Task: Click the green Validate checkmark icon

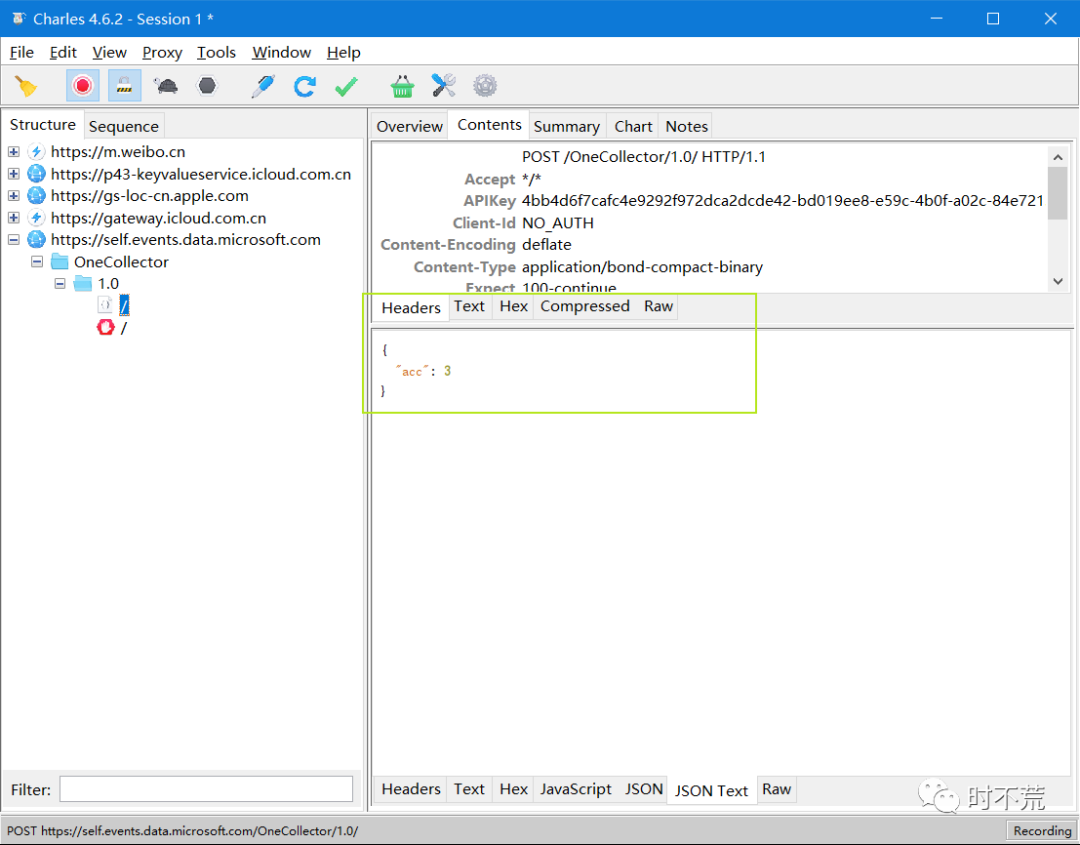Action: pos(346,86)
